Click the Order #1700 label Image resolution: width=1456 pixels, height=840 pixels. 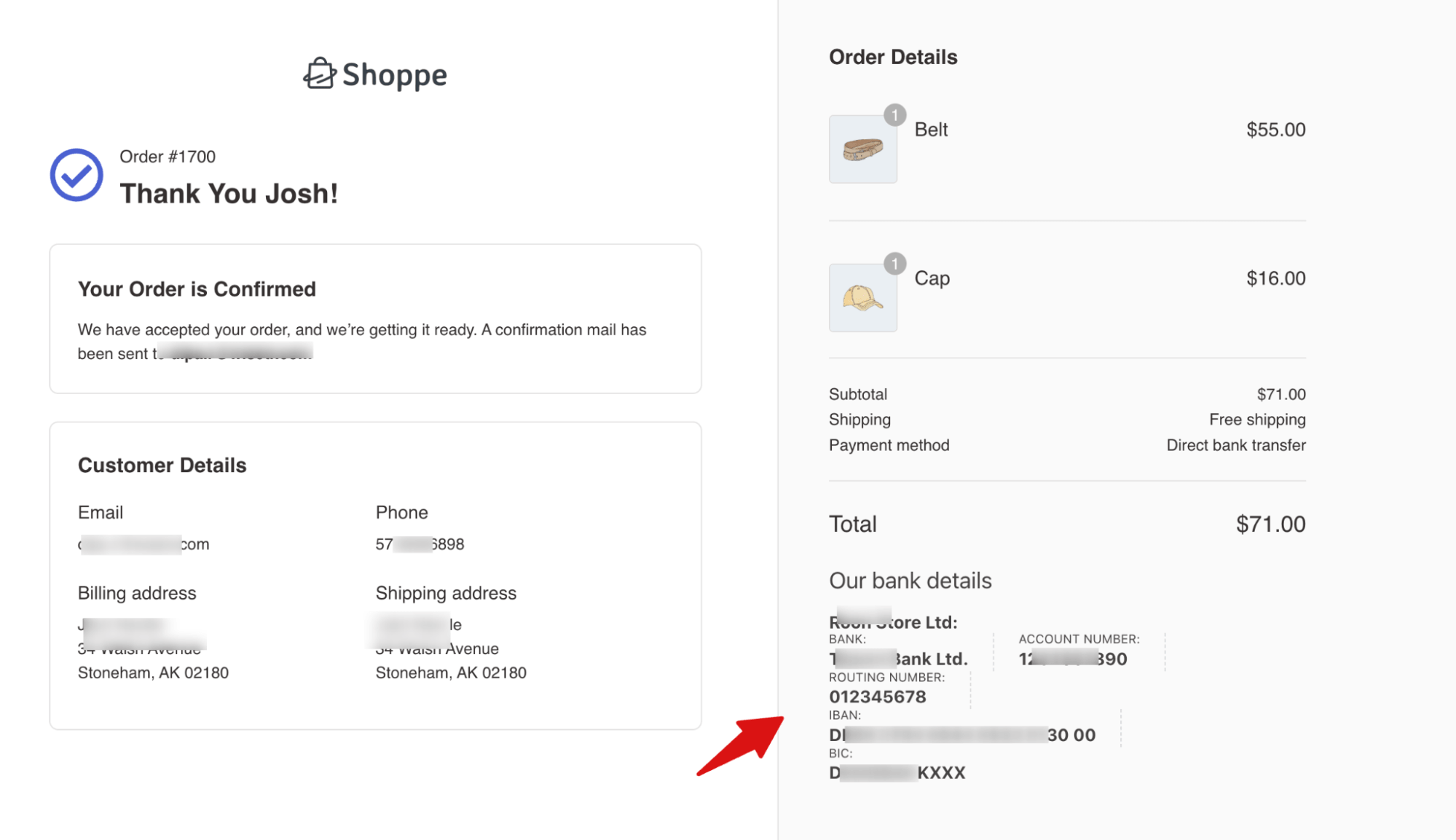point(167,156)
